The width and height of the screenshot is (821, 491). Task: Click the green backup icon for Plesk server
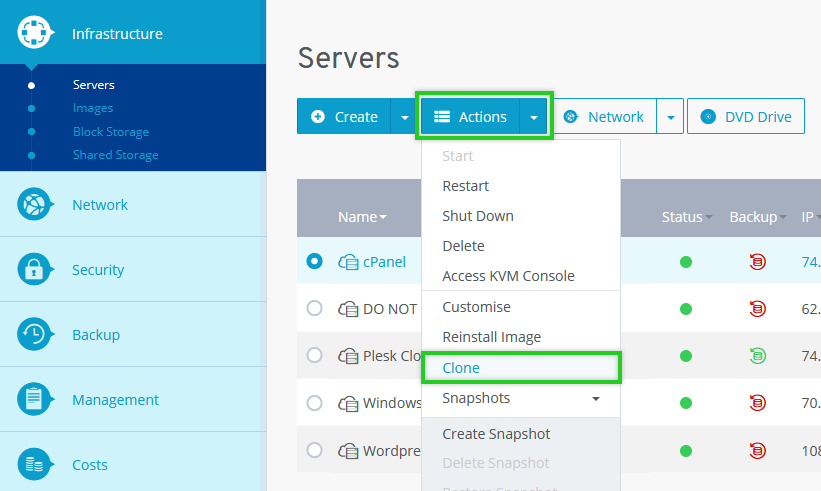coord(757,355)
